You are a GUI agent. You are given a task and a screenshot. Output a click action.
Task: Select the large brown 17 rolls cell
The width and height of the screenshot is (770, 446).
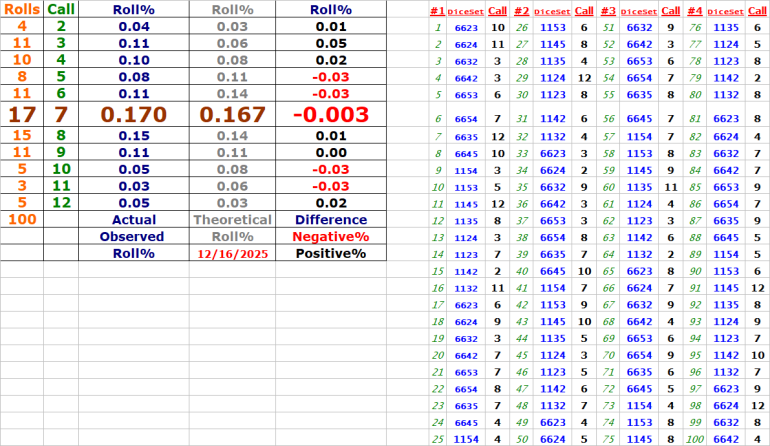pyautogui.click(x=22, y=114)
